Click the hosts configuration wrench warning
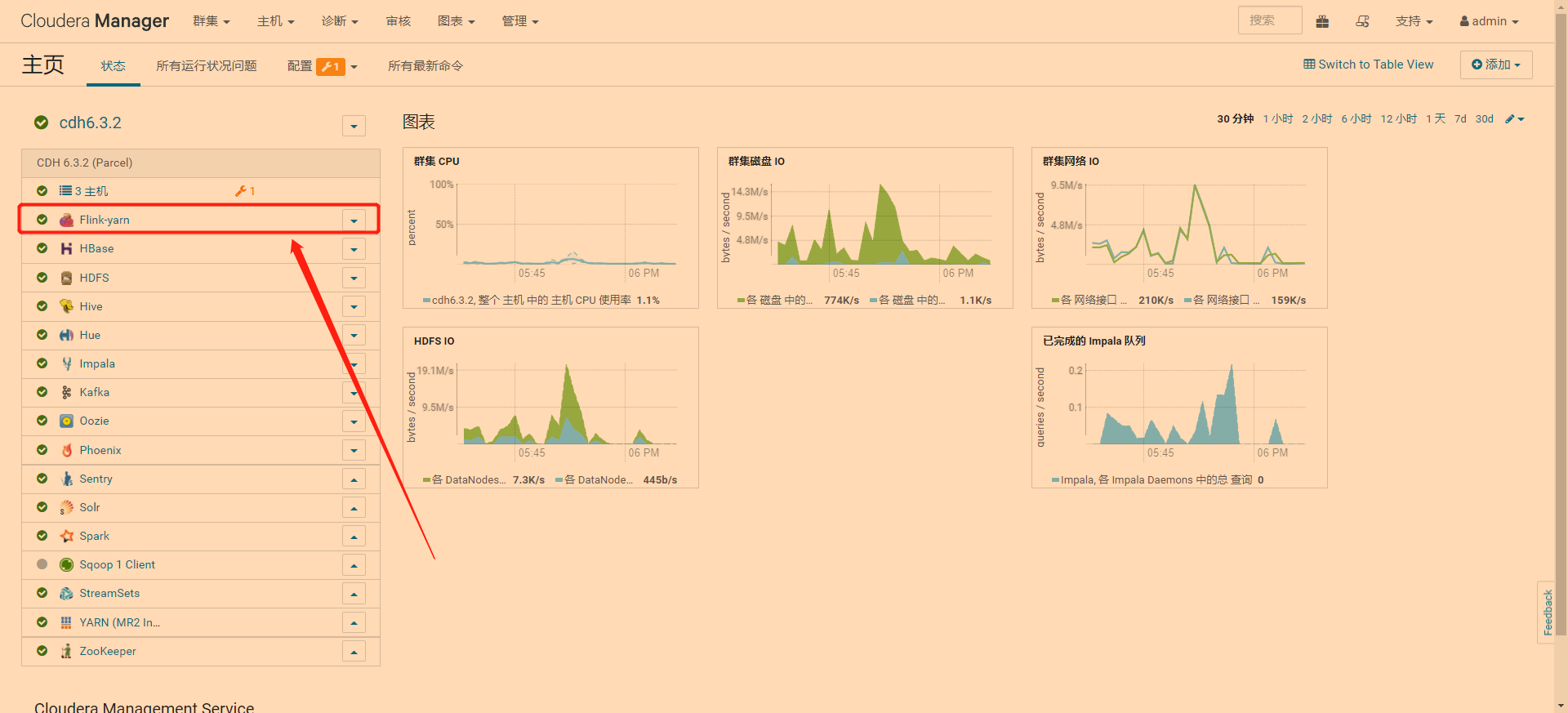Screen dimensions: 1568x713 coord(245,191)
